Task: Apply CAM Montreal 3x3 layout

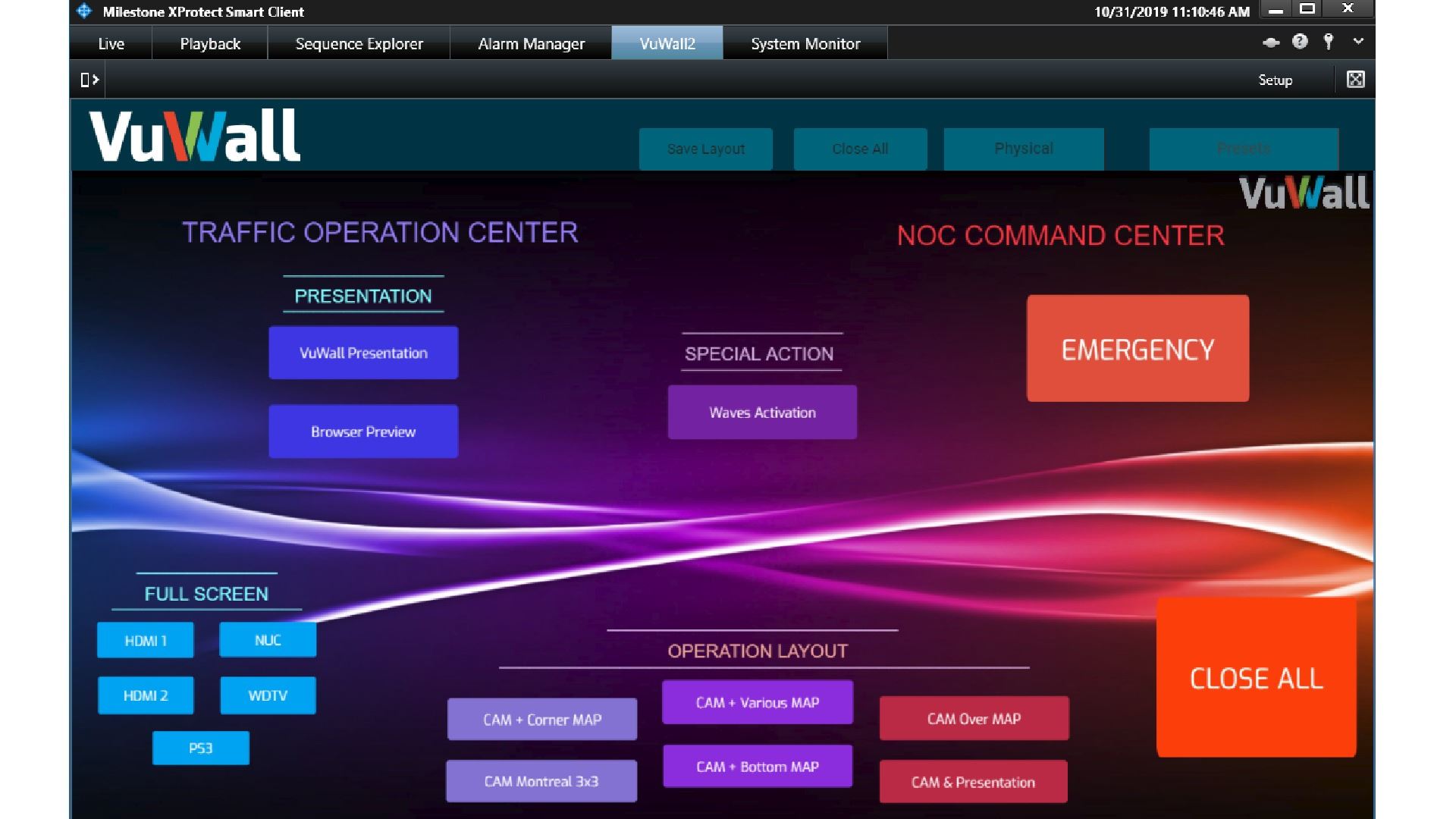Action: click(x=541, y=781)
